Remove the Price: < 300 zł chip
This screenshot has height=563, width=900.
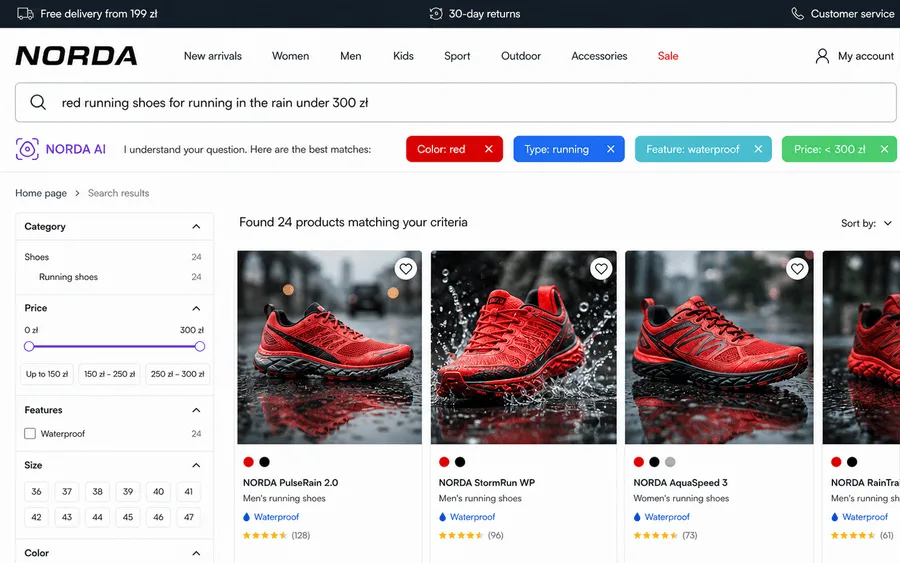click(x=885, y=149)
